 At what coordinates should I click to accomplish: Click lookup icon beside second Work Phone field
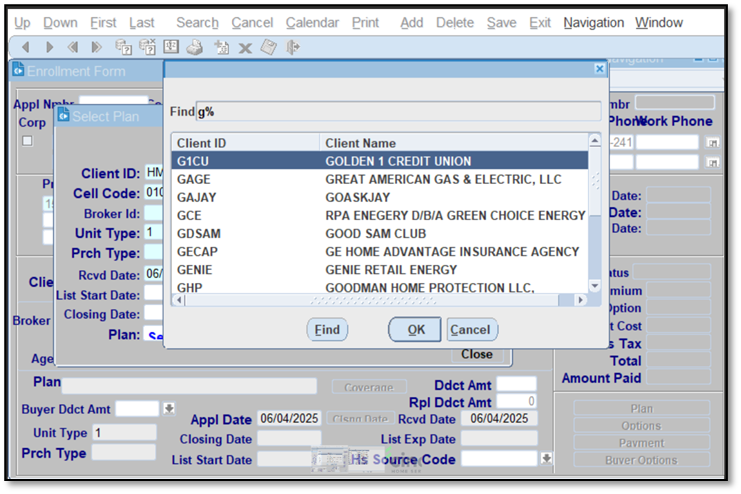(713, 163)
